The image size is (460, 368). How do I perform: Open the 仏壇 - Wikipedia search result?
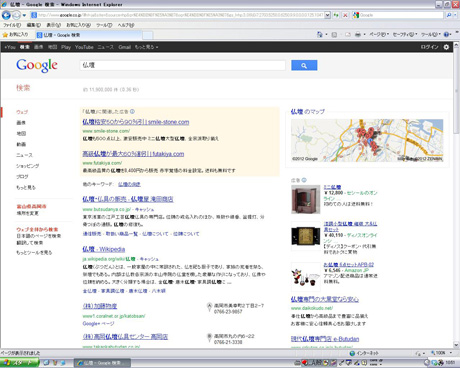click(x=104, y=249)
